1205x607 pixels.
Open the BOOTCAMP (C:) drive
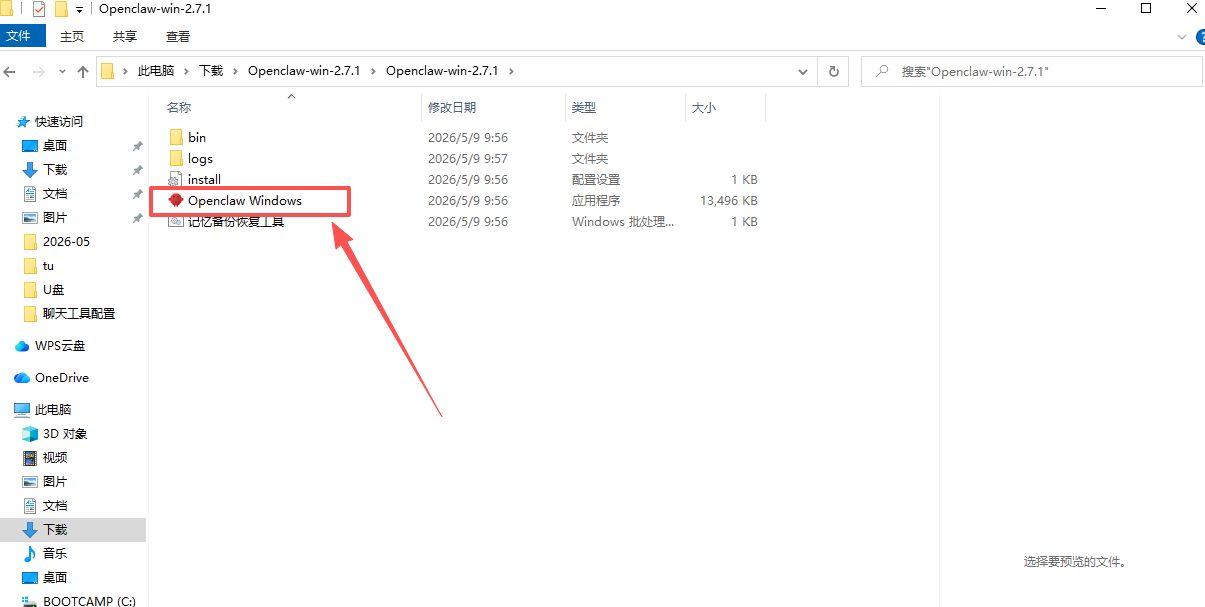coord(89,601)
